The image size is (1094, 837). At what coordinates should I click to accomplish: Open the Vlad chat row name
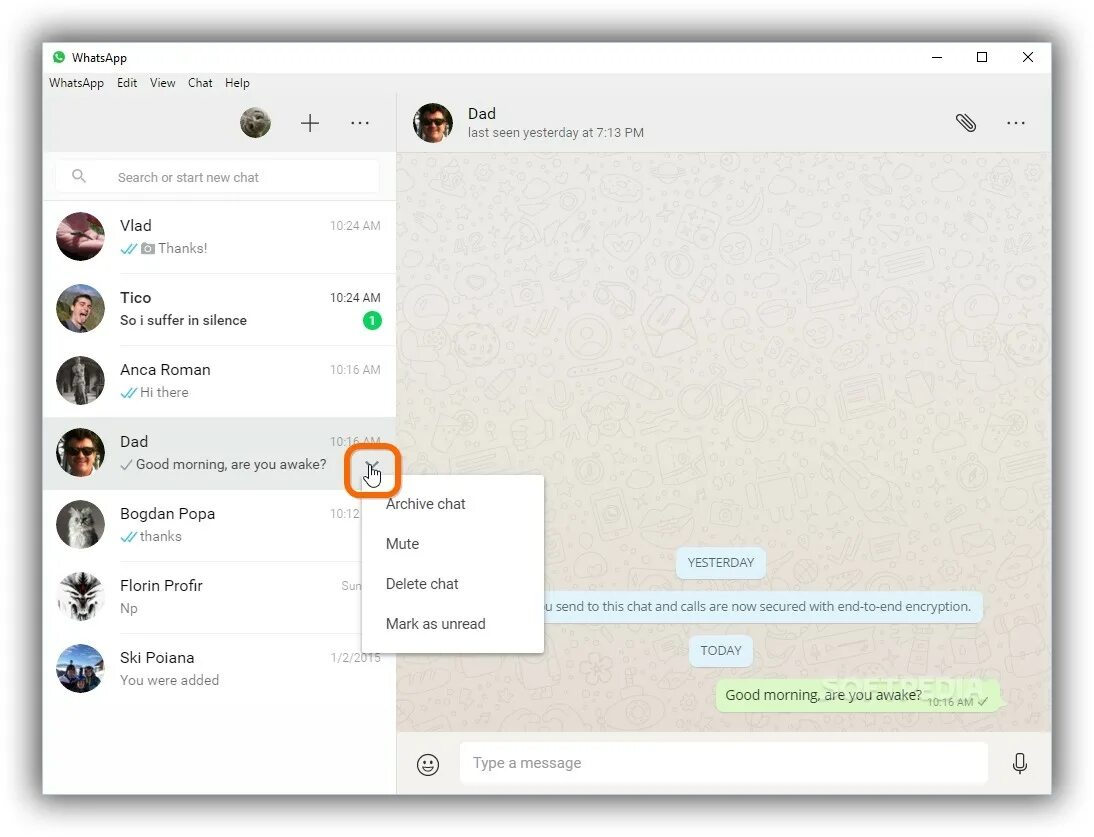(x=135, y=226)
